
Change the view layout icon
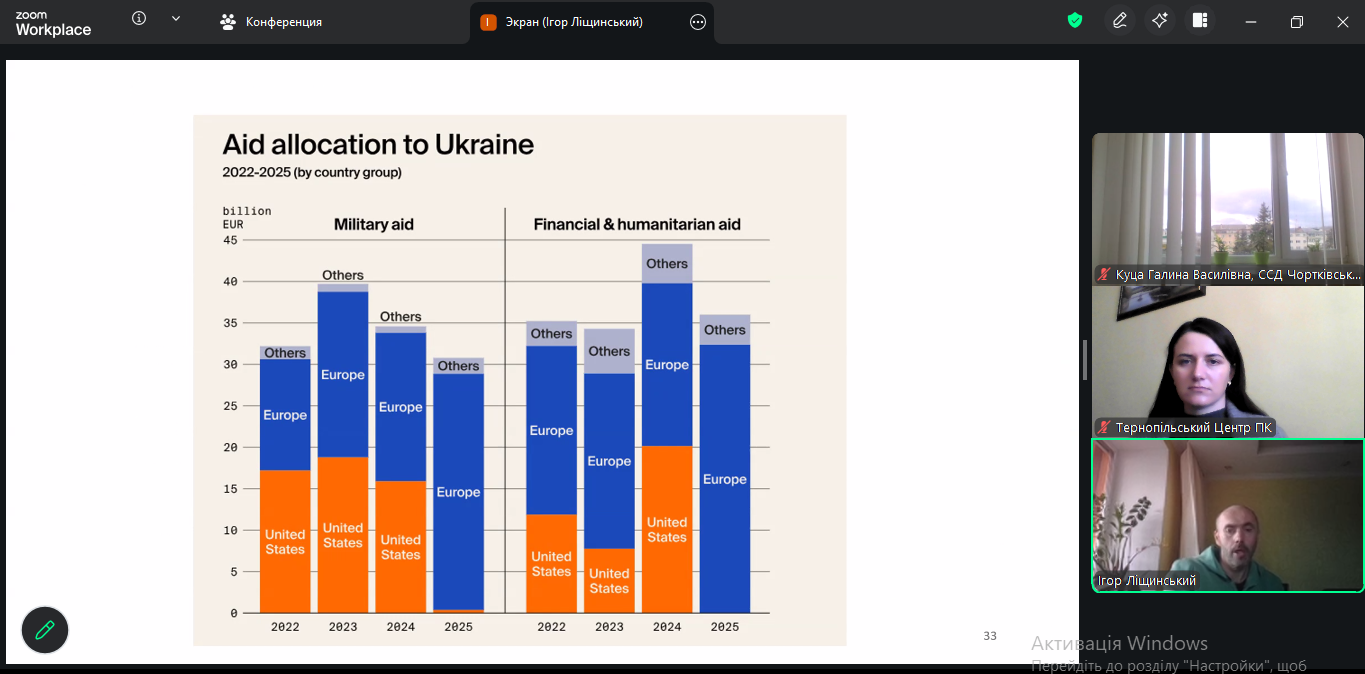pos(1200,21)
